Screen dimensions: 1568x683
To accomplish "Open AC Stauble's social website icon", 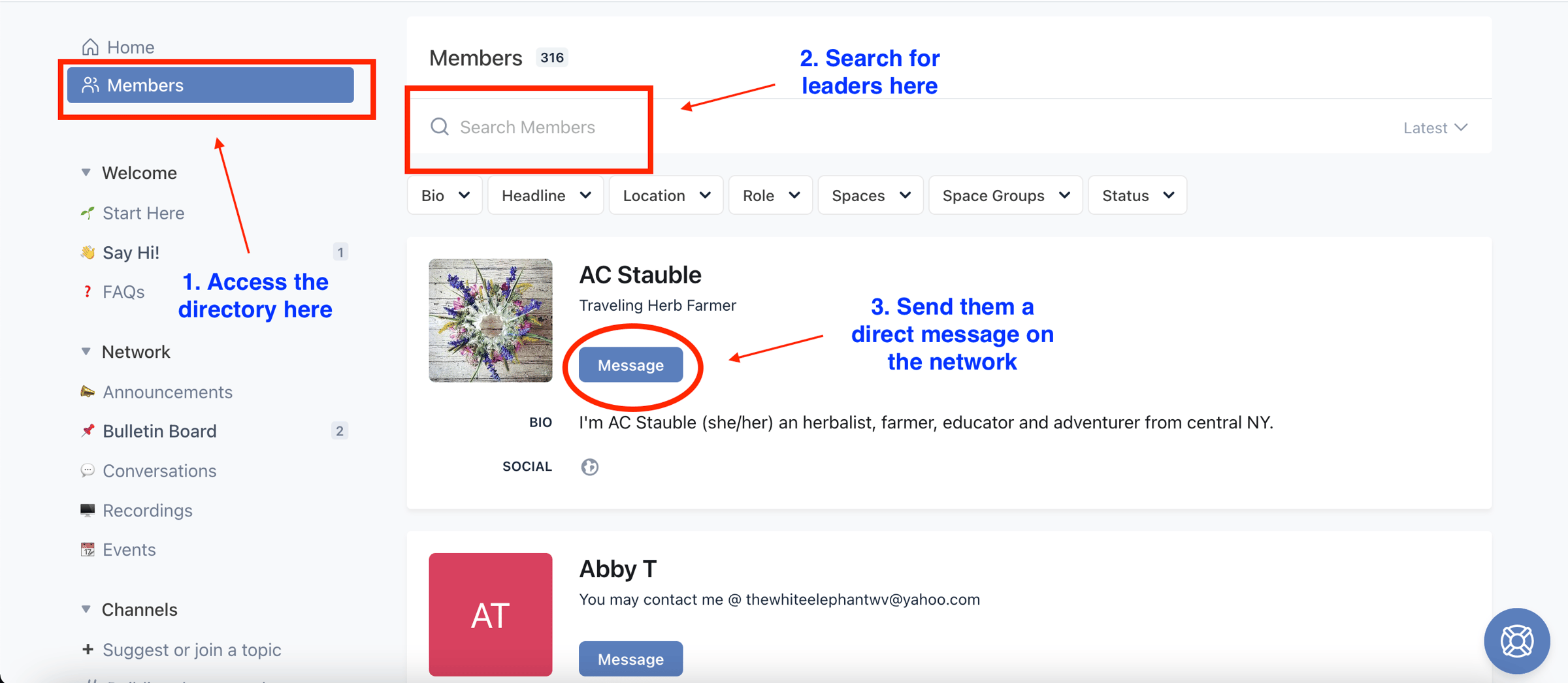I will coord(589,467).
